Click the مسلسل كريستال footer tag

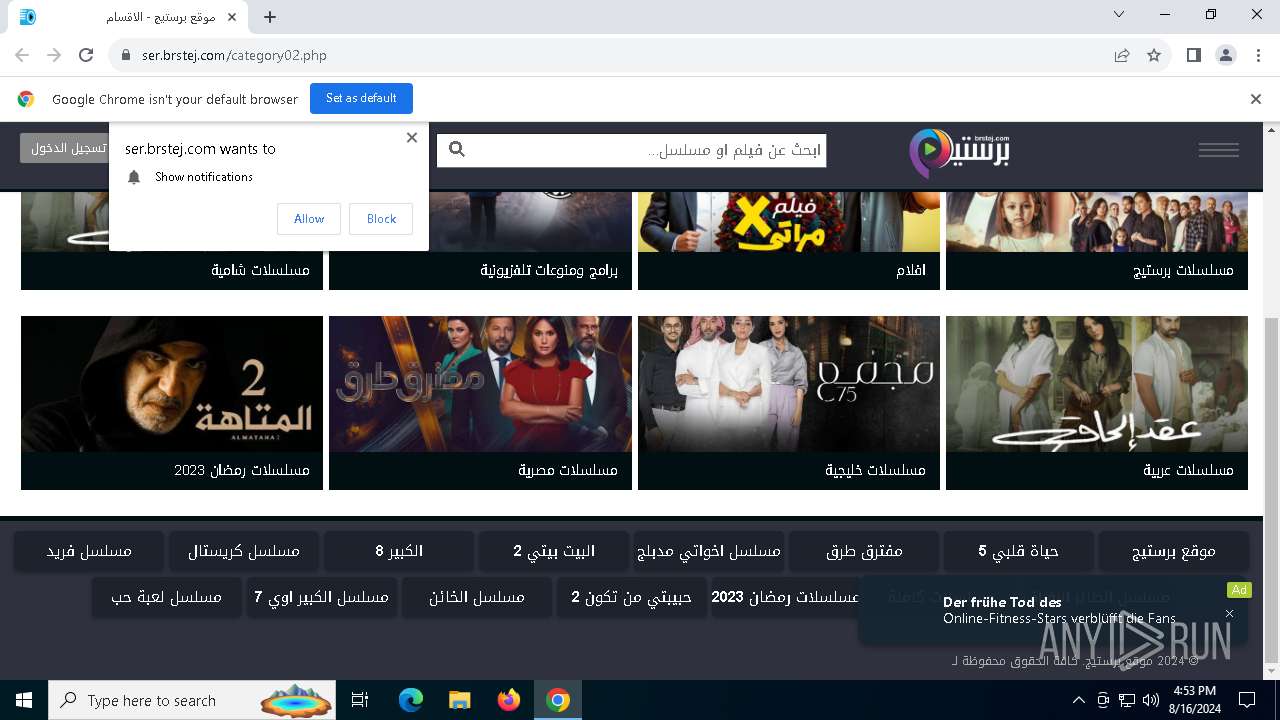point(244,551)
